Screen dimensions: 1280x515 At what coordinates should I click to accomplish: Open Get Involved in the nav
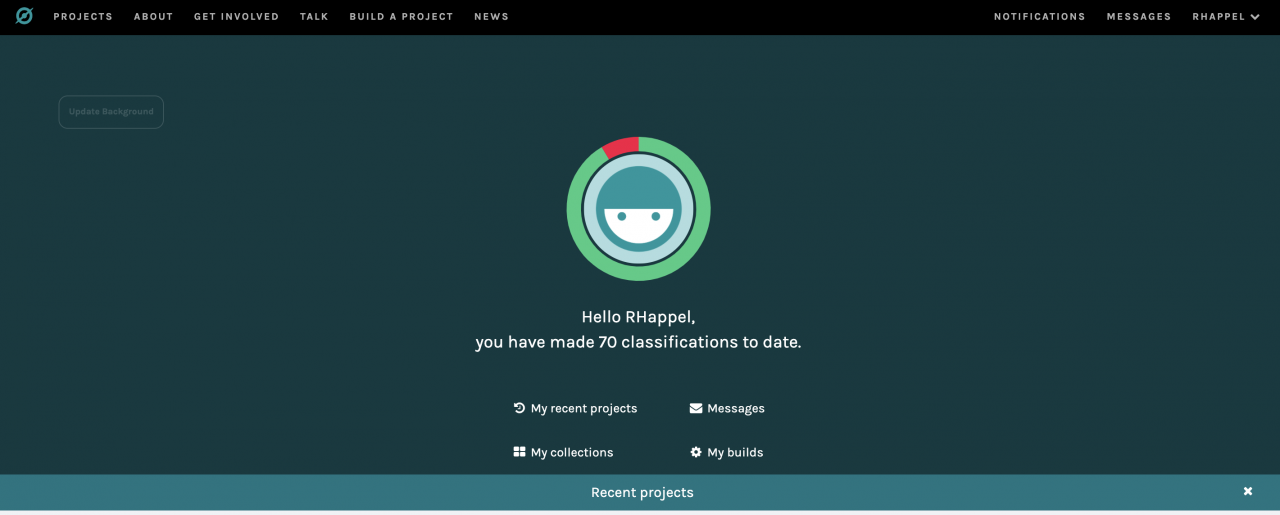236,17
